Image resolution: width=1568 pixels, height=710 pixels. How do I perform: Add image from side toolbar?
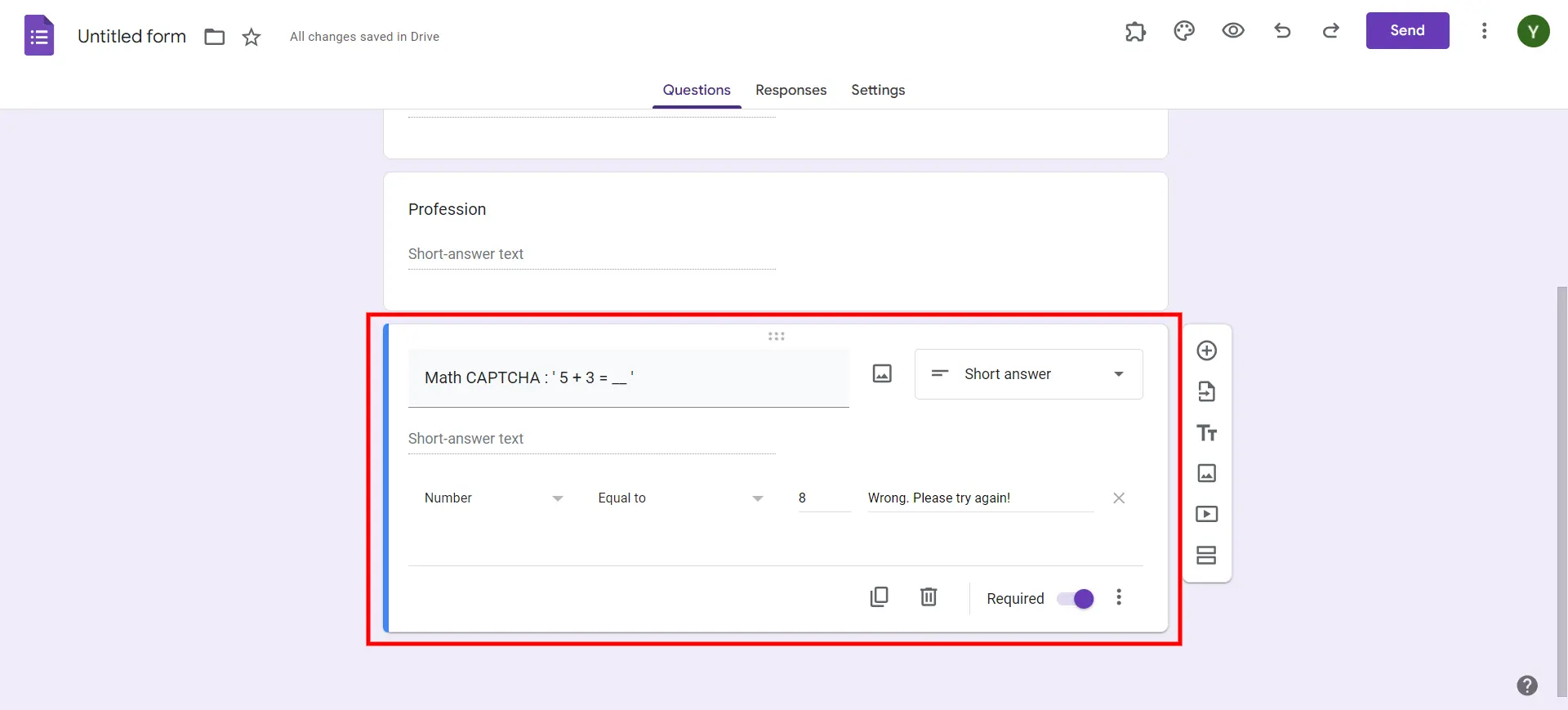[x=1207, y=473]
